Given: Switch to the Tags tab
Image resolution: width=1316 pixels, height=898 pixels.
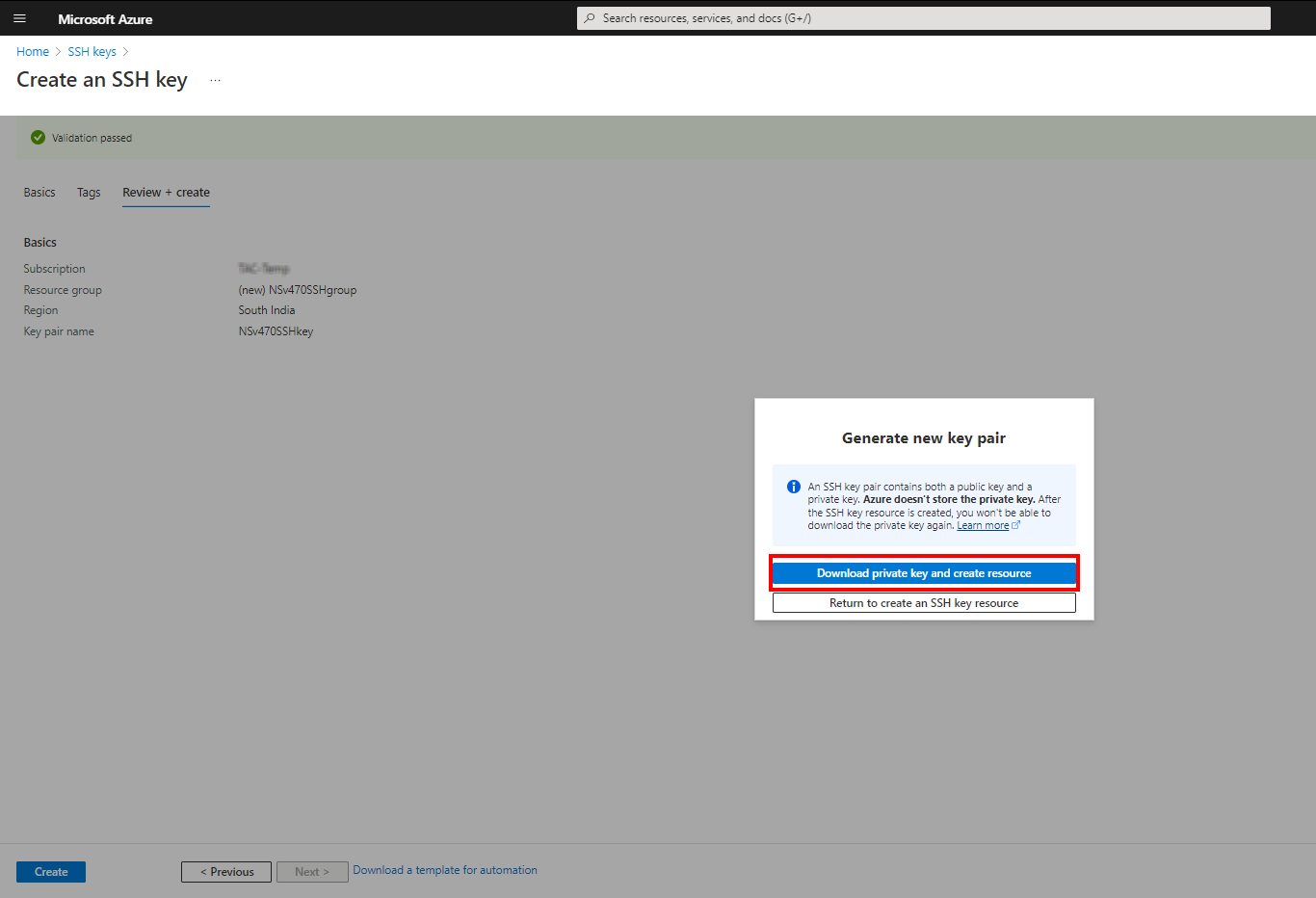Looking at the screenshot, I should (89, 193).
